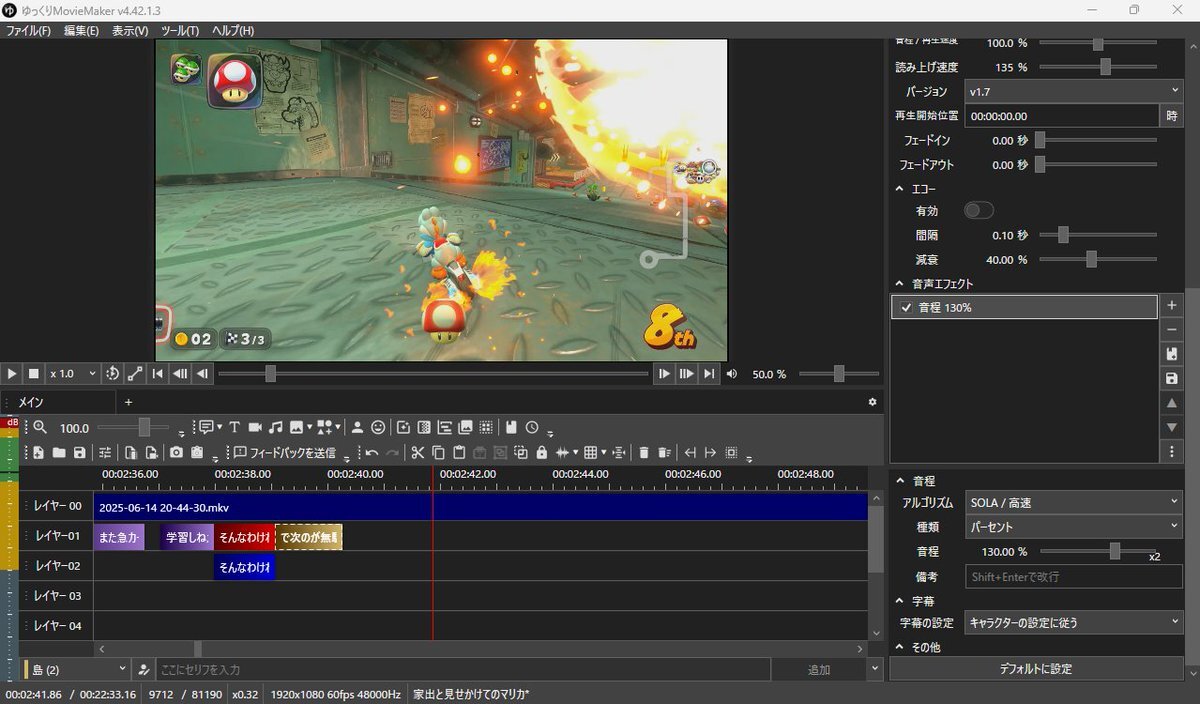The image size is (1200, 704).
Task: Click the smiley face item icon
Action: point(378,427)
